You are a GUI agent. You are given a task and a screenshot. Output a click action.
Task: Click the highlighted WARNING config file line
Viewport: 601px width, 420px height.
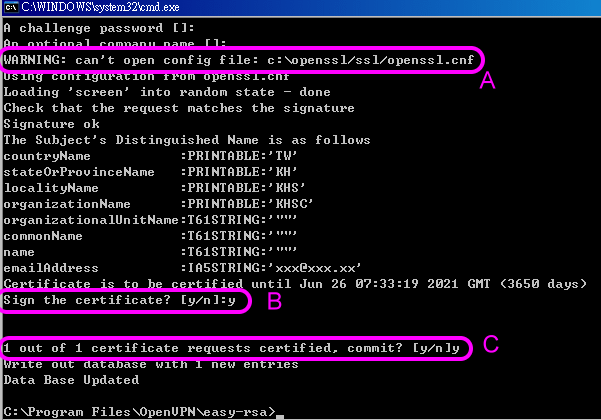click(x=240, y=59)
